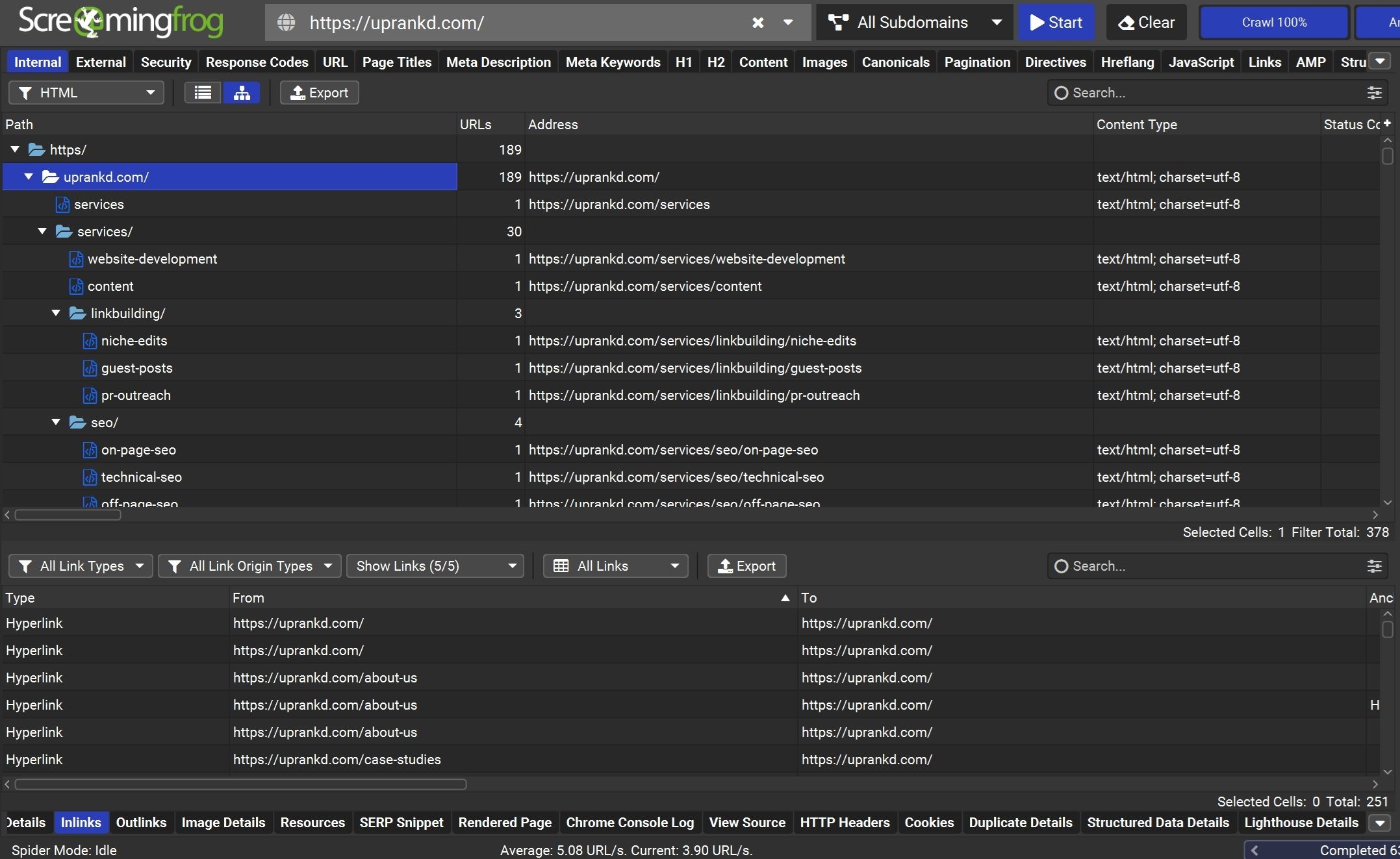The height and width of the screenshot is (859, 1400).
Task: Click the upper table horizontal scrollbar
Action: tap(68, 515)
